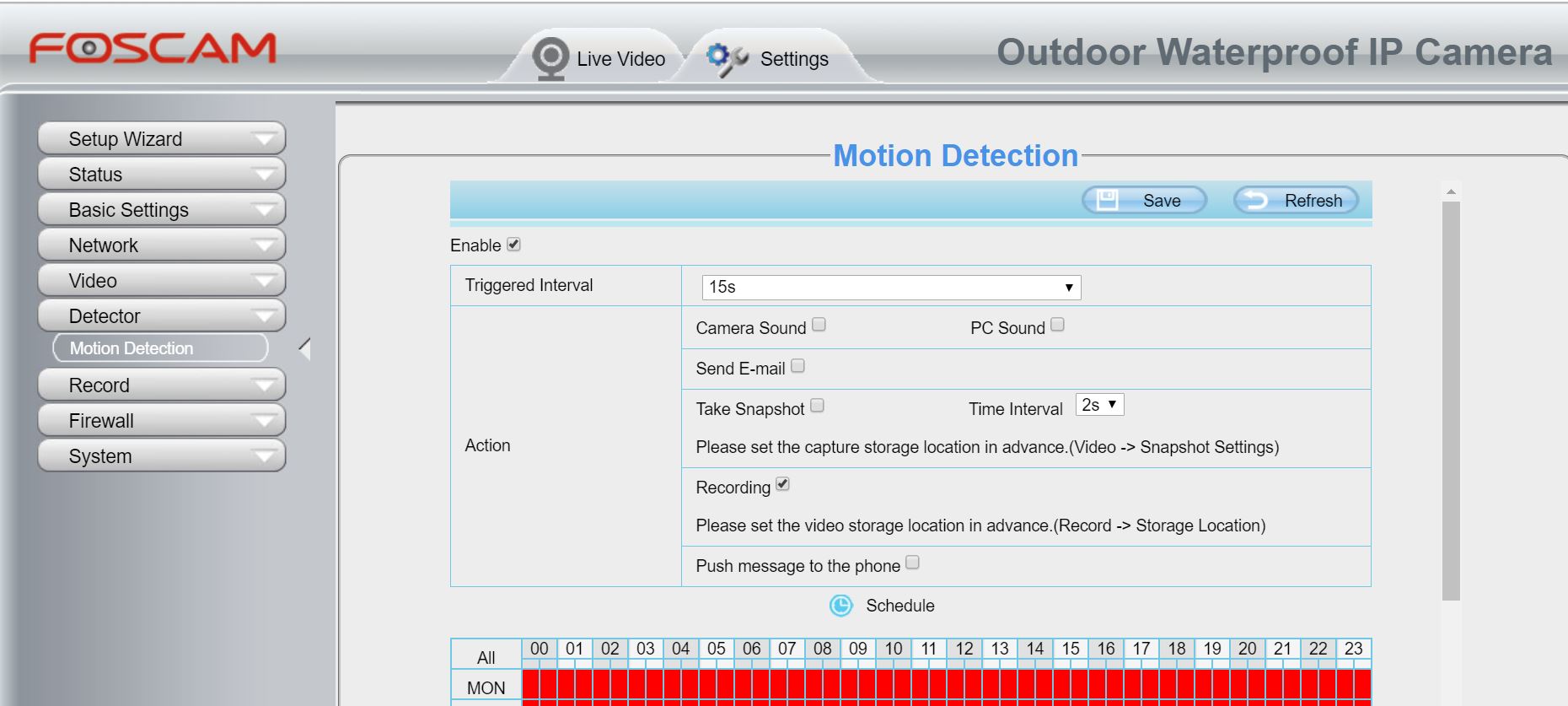Expand the System menu
The image size is (1568, 706).
tap(162, 455)
